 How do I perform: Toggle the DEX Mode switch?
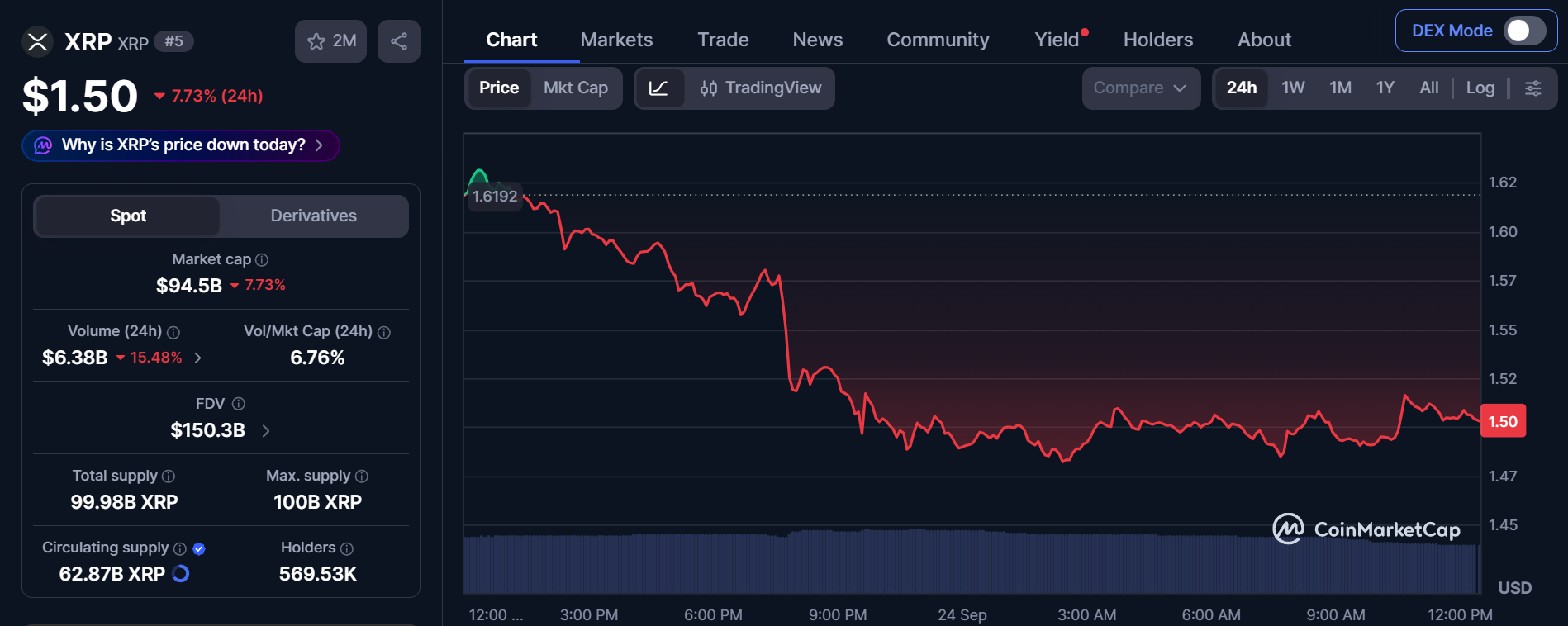click(x=1524, y=31)
